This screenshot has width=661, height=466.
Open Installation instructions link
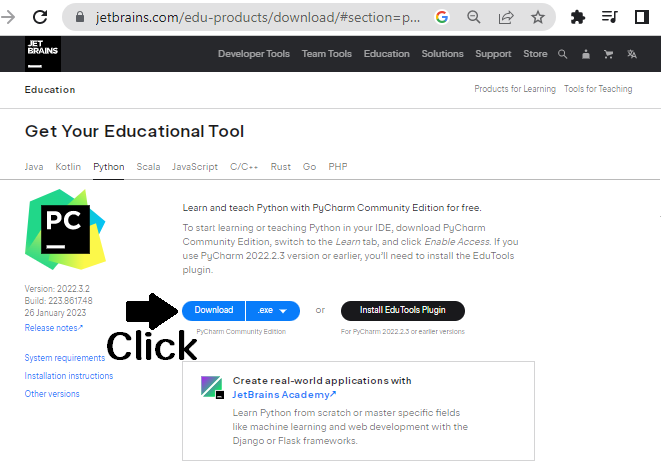tap(69, 376)
